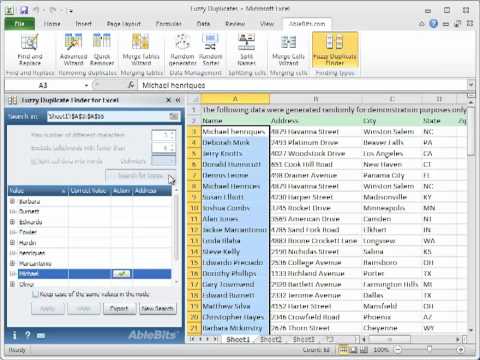Expand the Barbara node in results tree
Image resolution: width=480 pixels, height=360 pixels.
pos(12,201)
